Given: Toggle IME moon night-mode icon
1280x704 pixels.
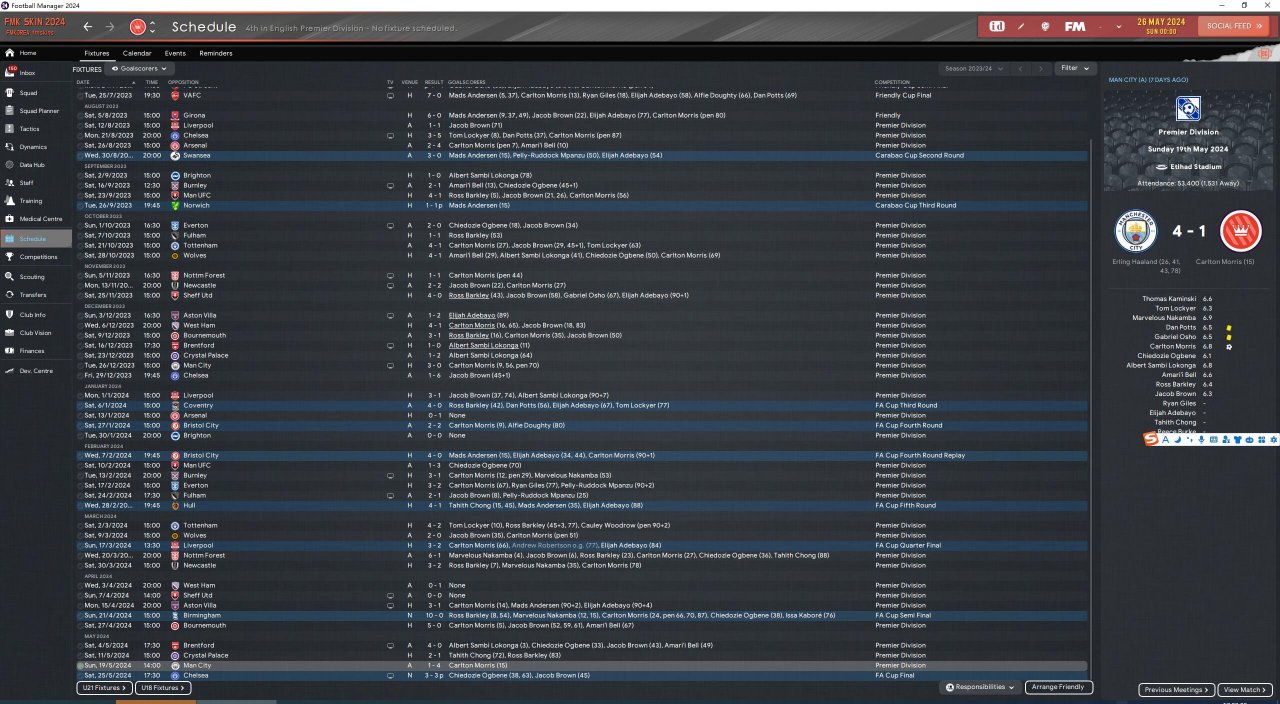Looking at the screenshot, I should coord(1177,440).
